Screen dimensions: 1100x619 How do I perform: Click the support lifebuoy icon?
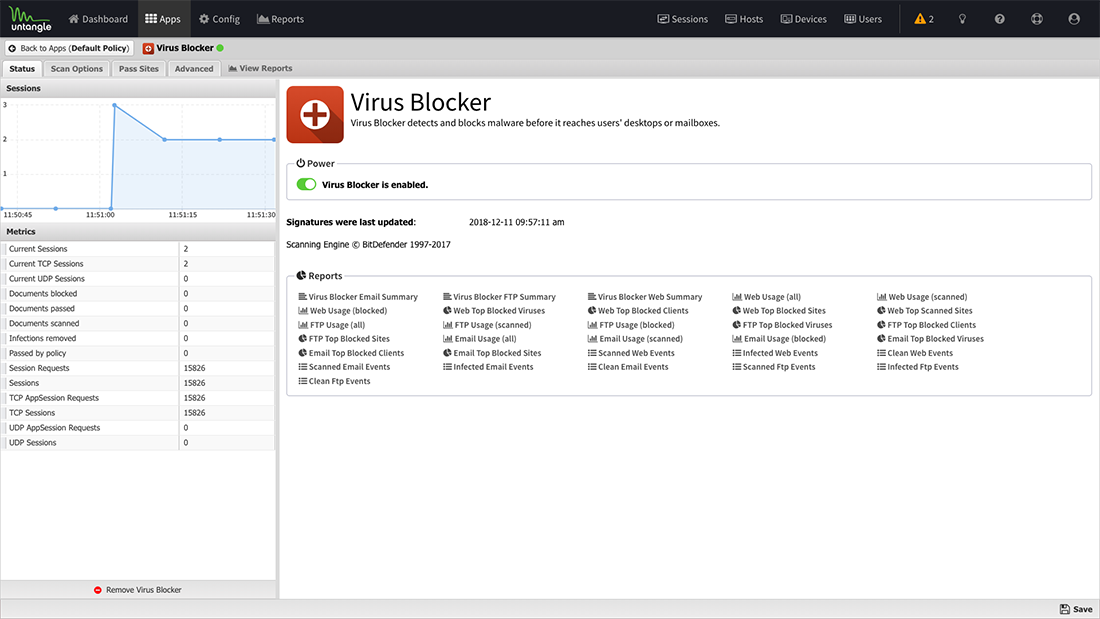[1037, 19]
